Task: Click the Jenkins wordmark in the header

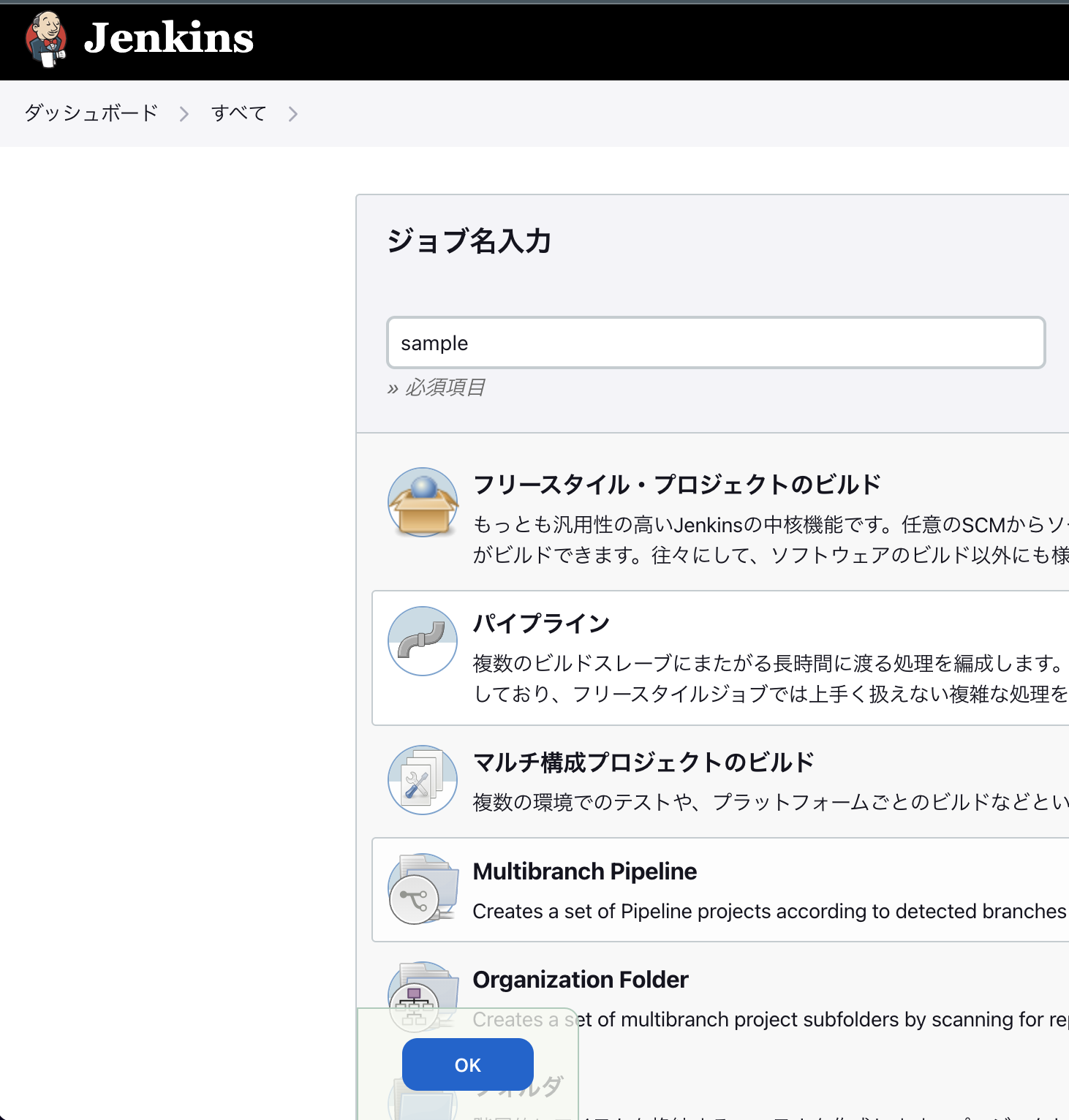Action: tap(169, 39)
